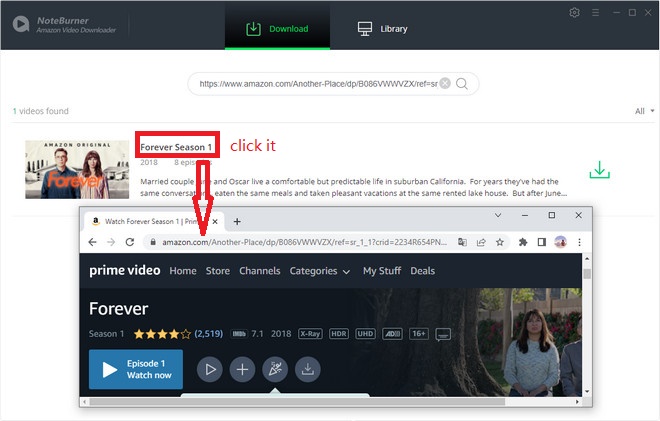Click the translate page icon
The width and height of the screenshot is (660, 421).
(462, 242)
